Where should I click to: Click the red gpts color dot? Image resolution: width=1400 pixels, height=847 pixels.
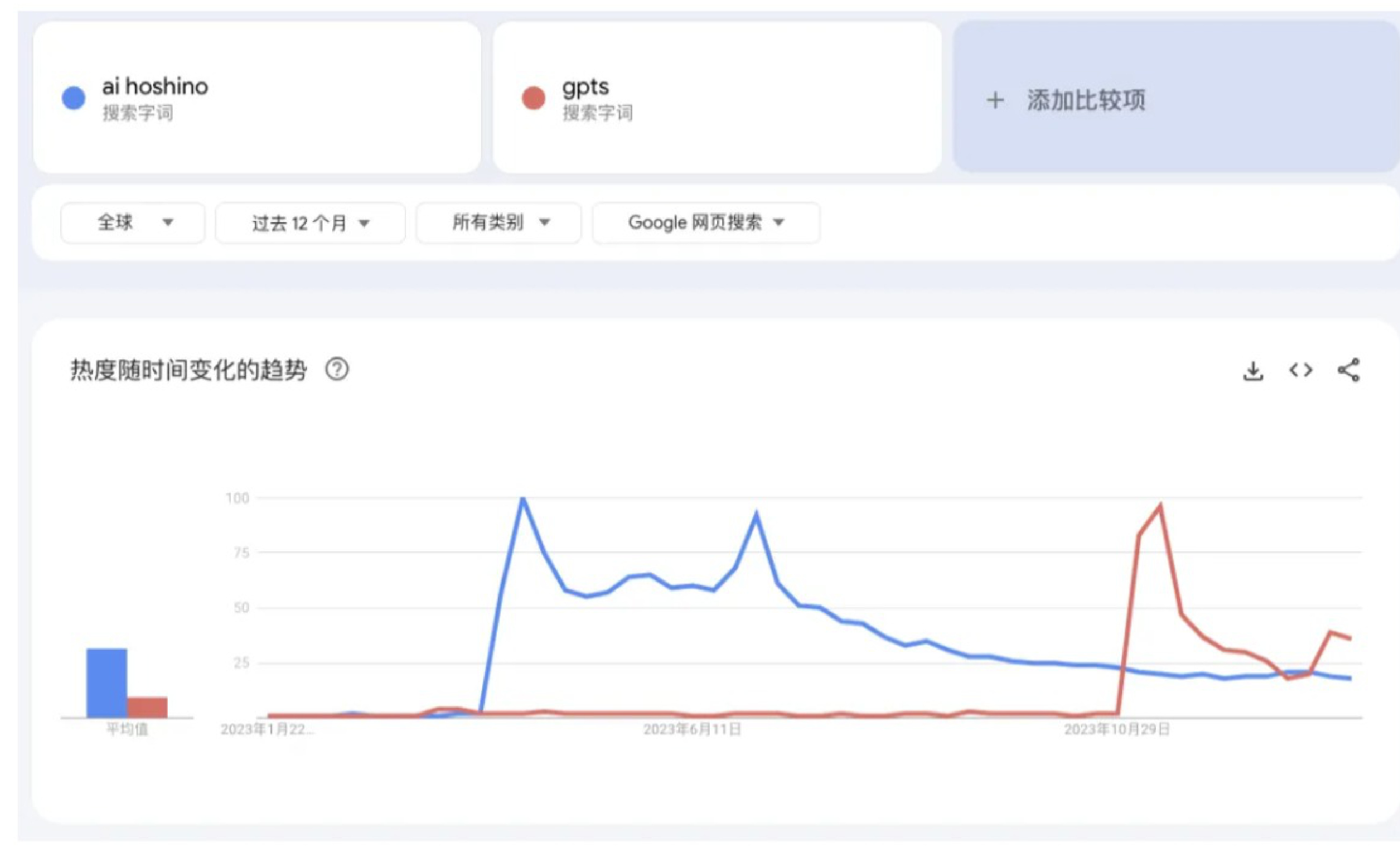533,98
